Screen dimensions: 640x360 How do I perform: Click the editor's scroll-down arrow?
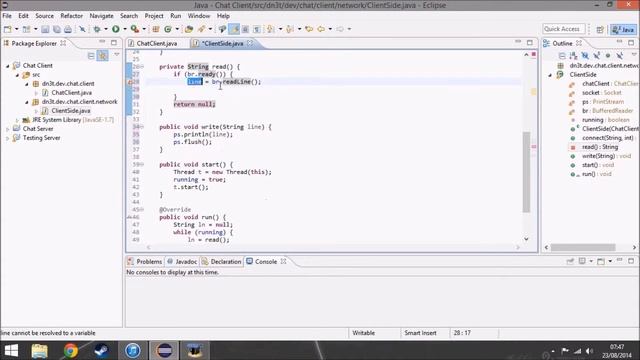pyautogui.click(x=527, y=239)
